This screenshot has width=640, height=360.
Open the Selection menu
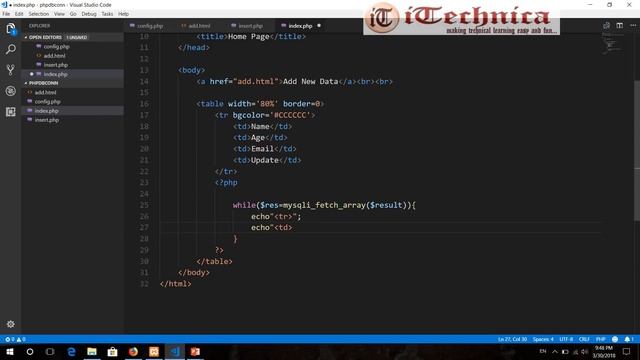(39, 14)
